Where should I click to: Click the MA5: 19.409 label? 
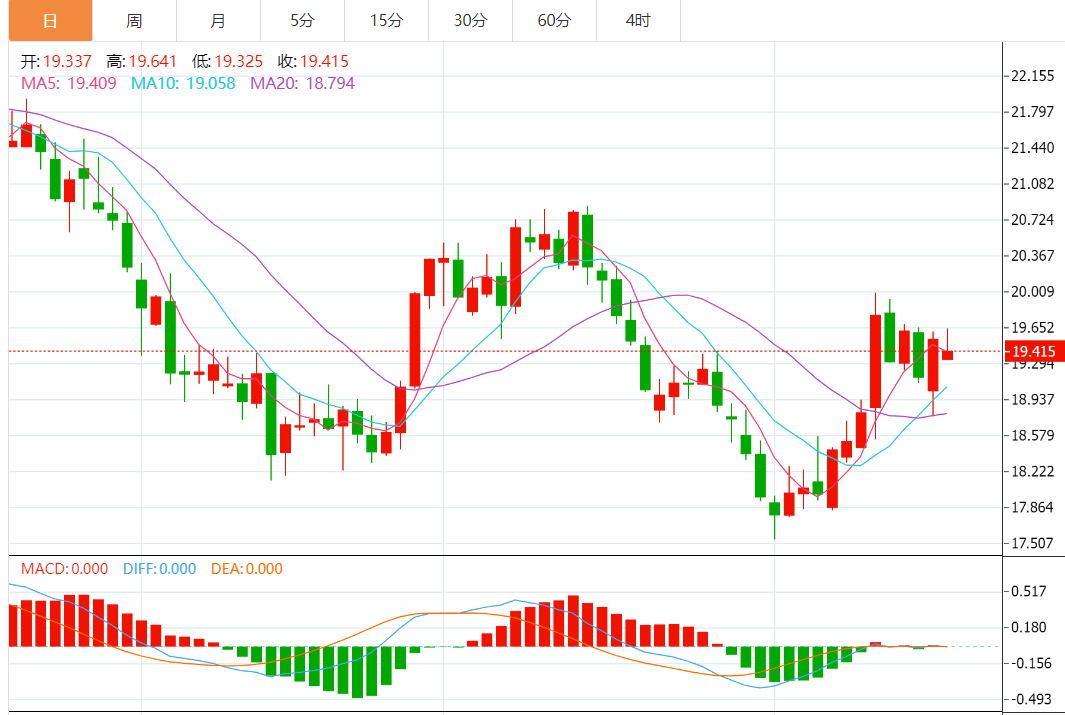click(x=69, y=84)
